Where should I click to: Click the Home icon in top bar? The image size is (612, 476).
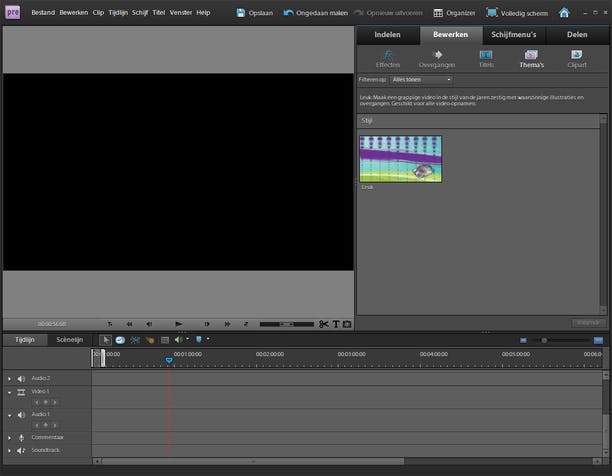(564, 13)
